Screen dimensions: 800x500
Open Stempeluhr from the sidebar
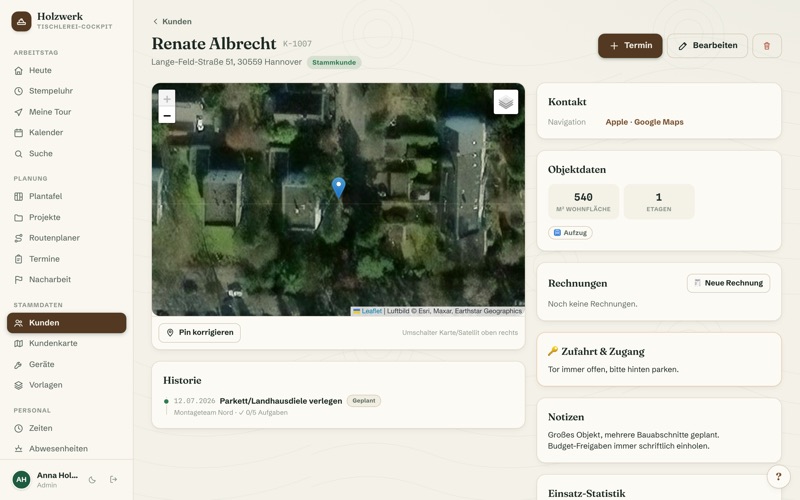point(66,91)
